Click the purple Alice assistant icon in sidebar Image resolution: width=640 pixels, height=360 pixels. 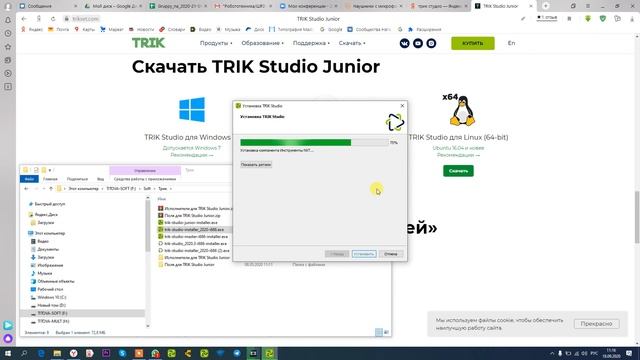(8, 338)
